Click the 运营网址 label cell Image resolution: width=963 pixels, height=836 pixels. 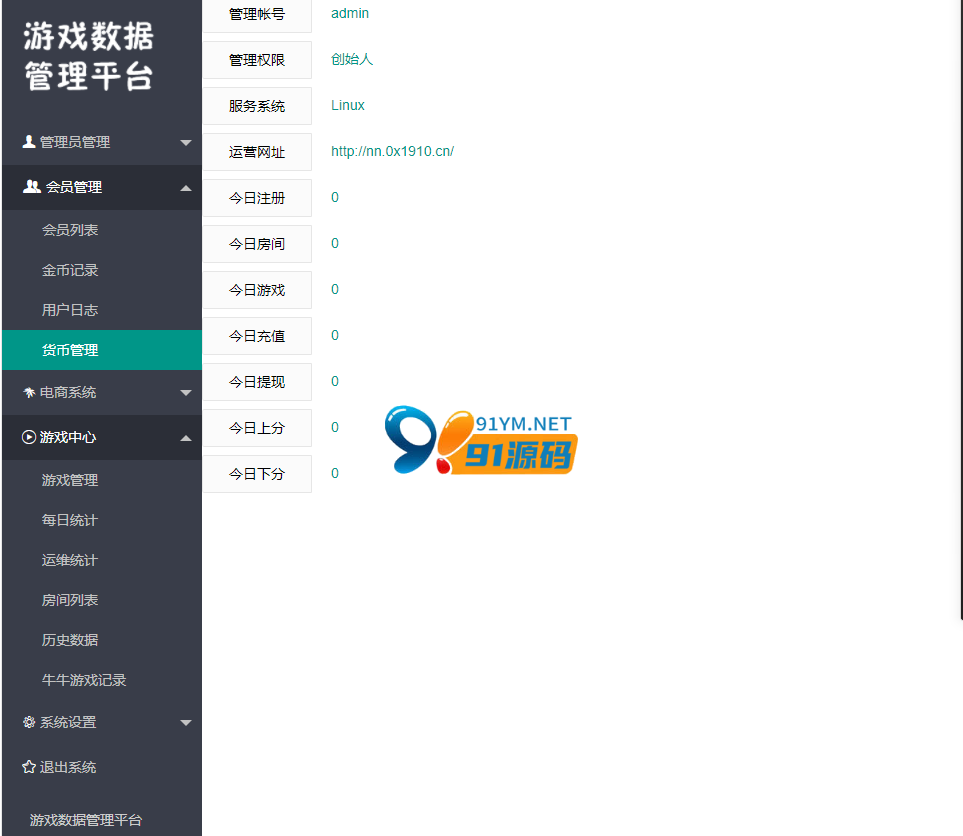click(x=257, y=152)
